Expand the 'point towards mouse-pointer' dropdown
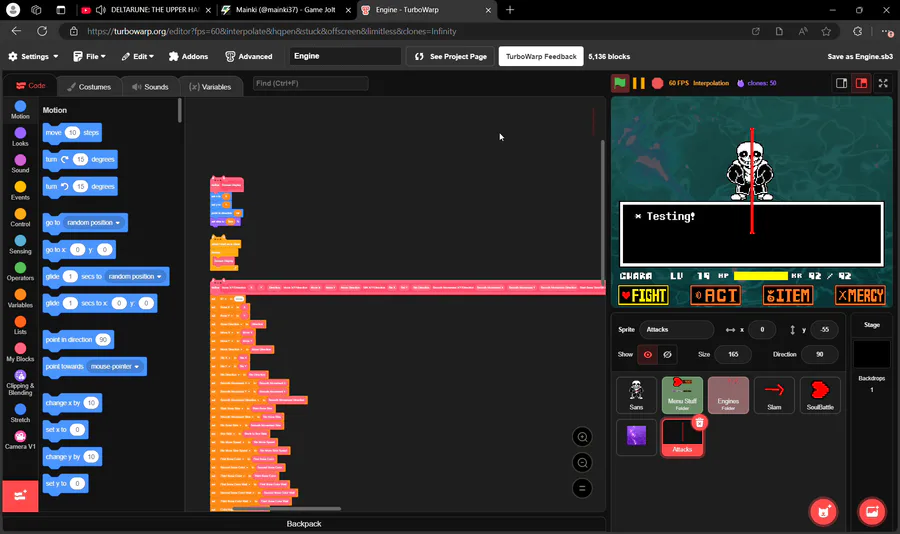Image resolution: width=900 pixels, height=534 pixels. [115, 366]
